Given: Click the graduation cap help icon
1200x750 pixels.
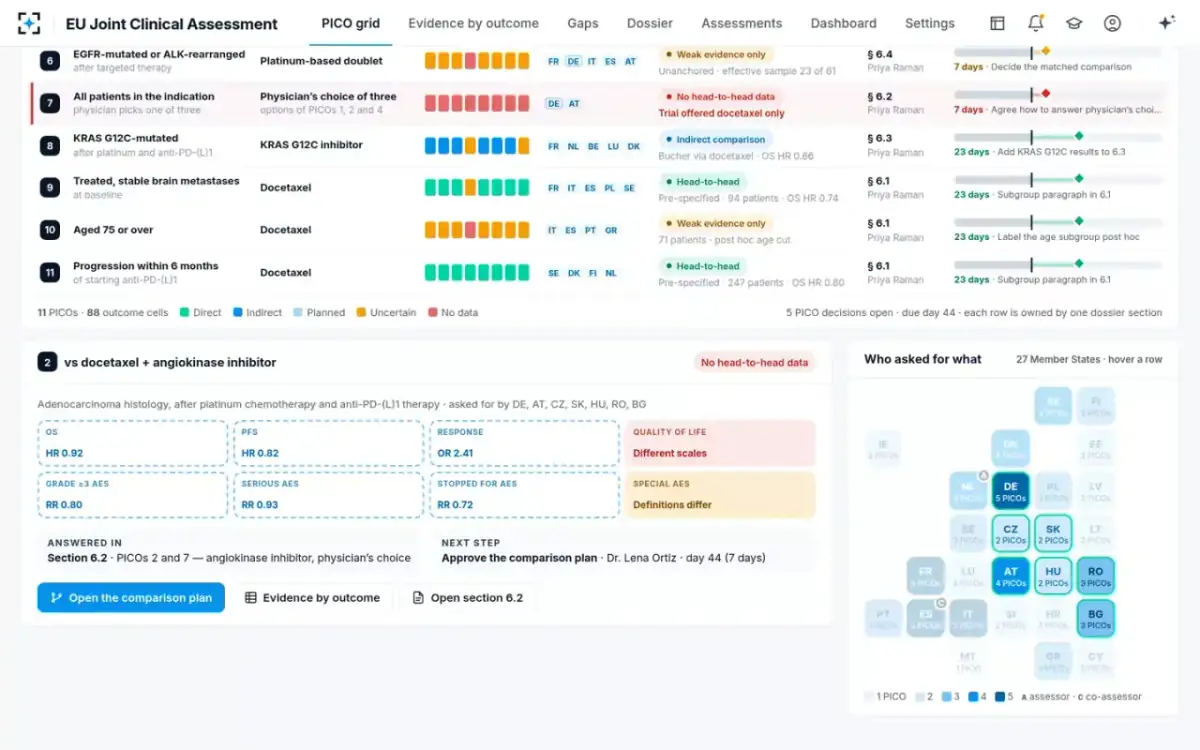Looking at the screenshot, I should point(1073,23).
